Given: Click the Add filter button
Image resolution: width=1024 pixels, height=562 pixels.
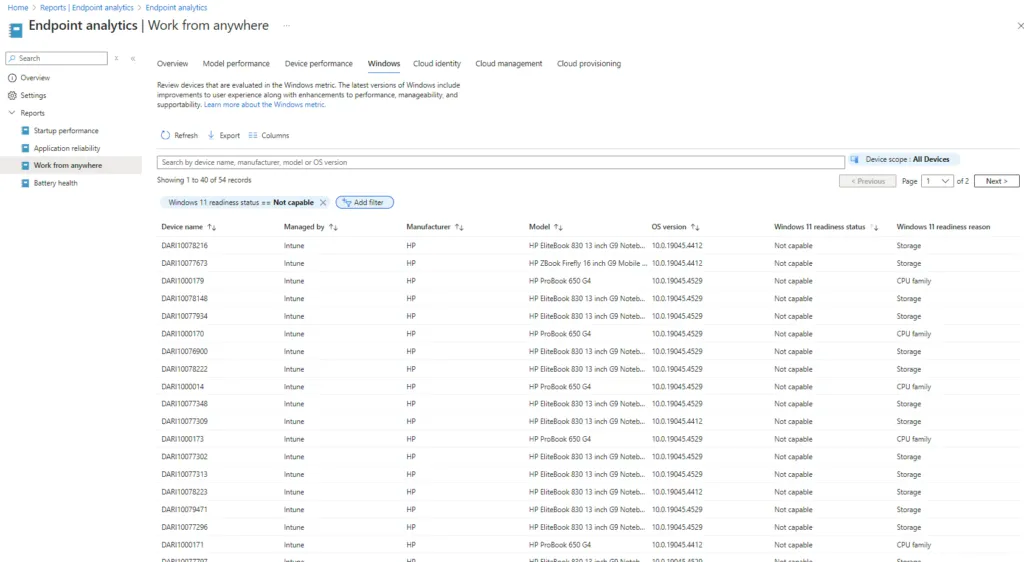Looking at the screenshot, I should point(365,202).
